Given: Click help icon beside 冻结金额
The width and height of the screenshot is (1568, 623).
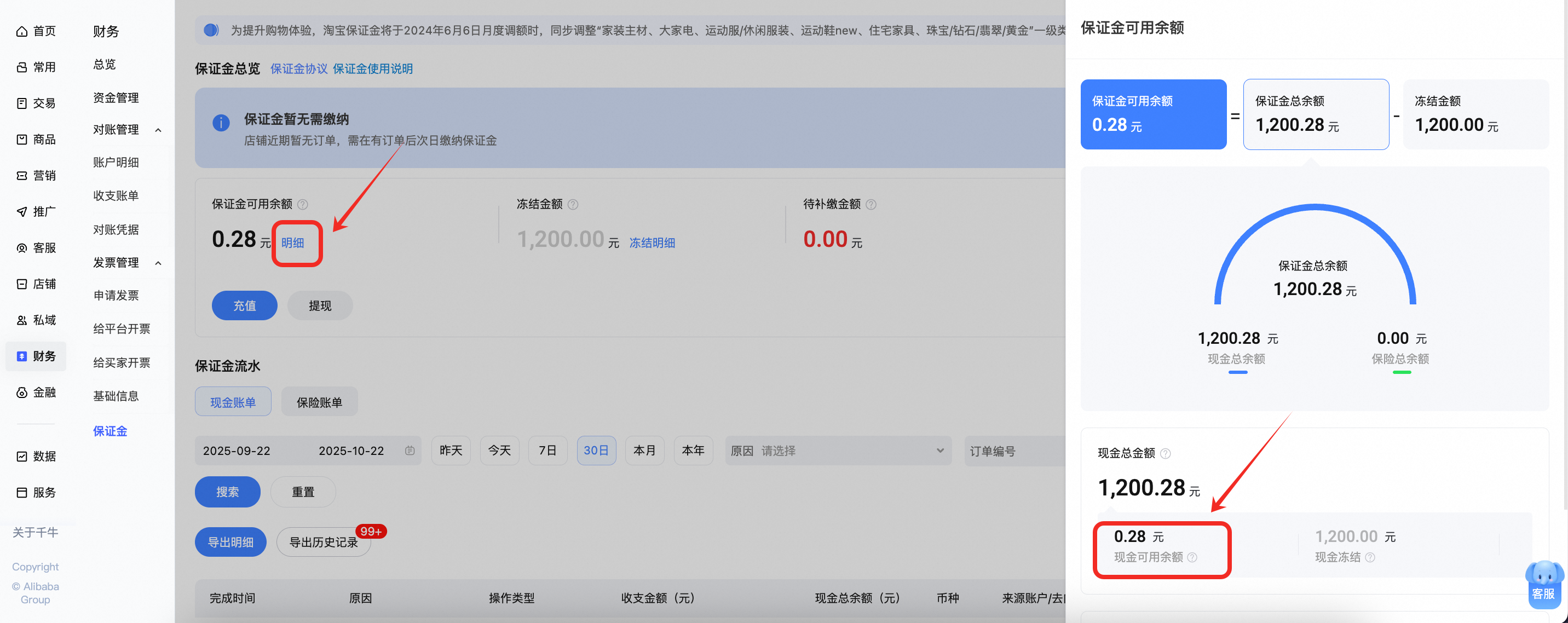Looking at the screenshot, I should pos(573,204).
